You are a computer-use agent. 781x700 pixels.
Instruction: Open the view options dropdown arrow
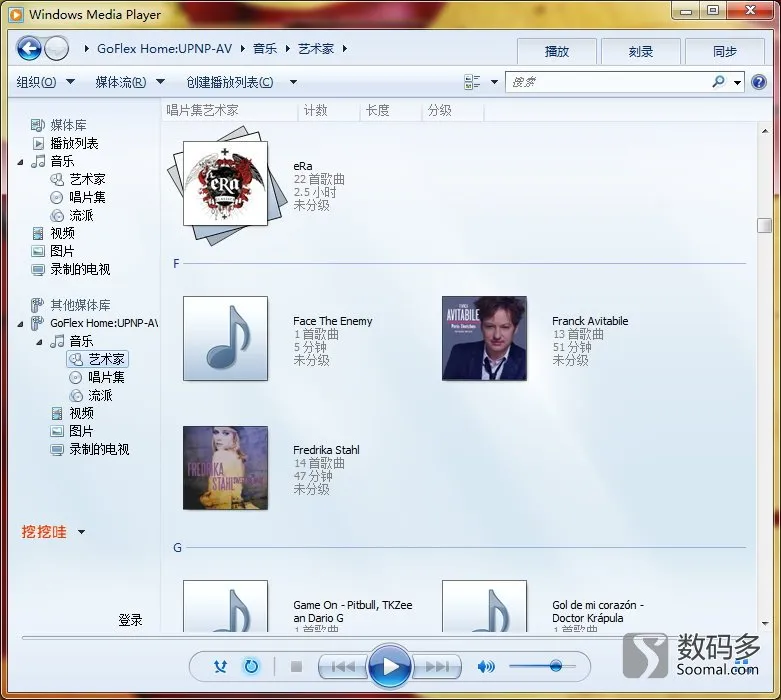tap(494, 82)
